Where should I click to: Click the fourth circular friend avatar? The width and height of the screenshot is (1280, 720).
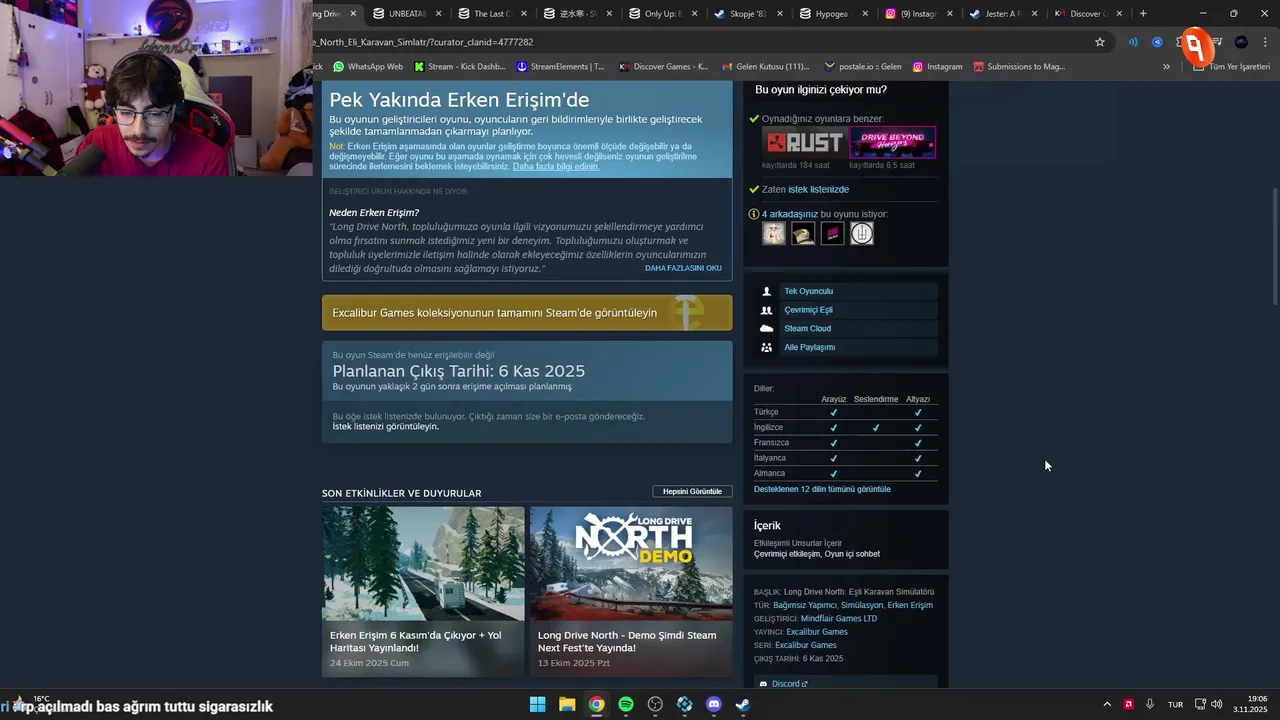tap(862, 233)
